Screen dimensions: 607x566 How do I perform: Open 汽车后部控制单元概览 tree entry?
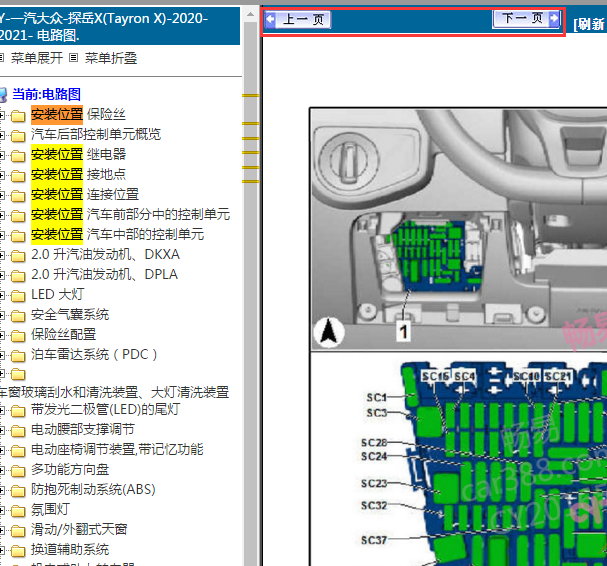(x=96, y=134)
